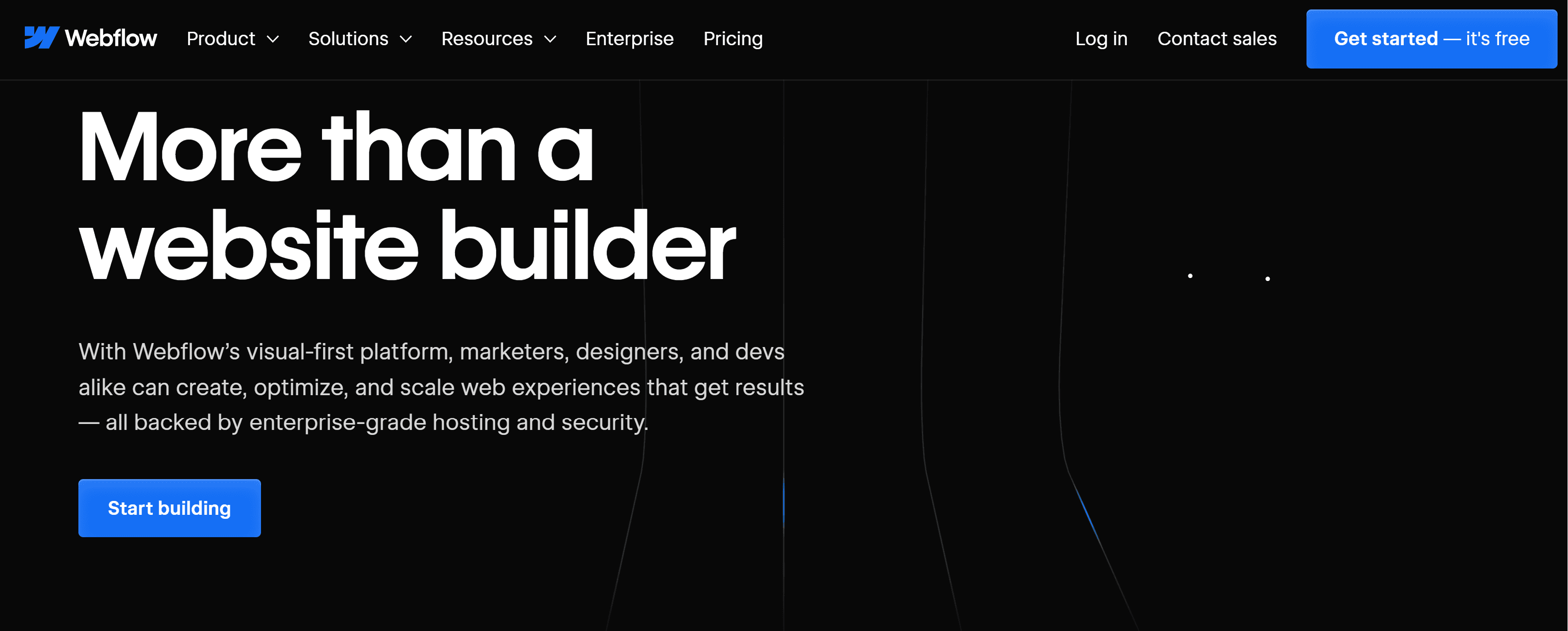Screen dimensions: 1568x631
Task: Expand the Resources dropdown
Action: point(500,39)
